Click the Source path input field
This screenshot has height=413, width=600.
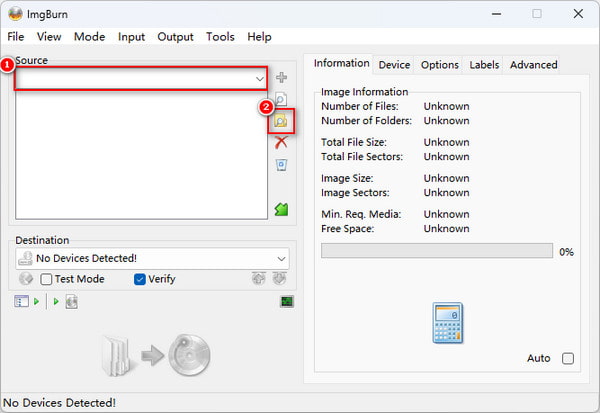[x=141, y=79]
